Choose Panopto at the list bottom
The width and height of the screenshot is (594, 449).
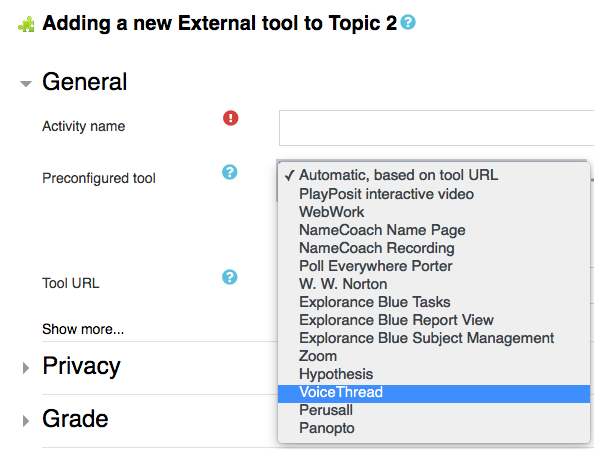434,428
